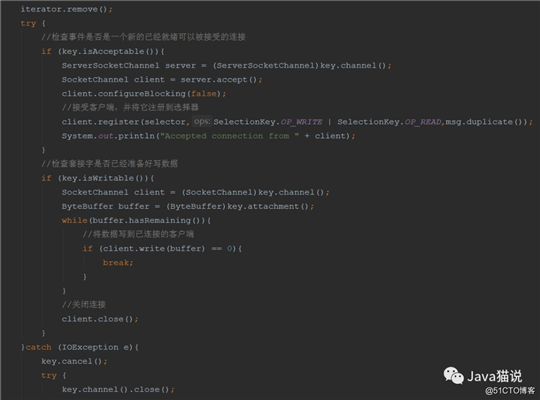The image size is (540, 400).
Task: Click the if (client.write(buffer) == 0) line
Action: pyautogui.click(x=162, y=248)
